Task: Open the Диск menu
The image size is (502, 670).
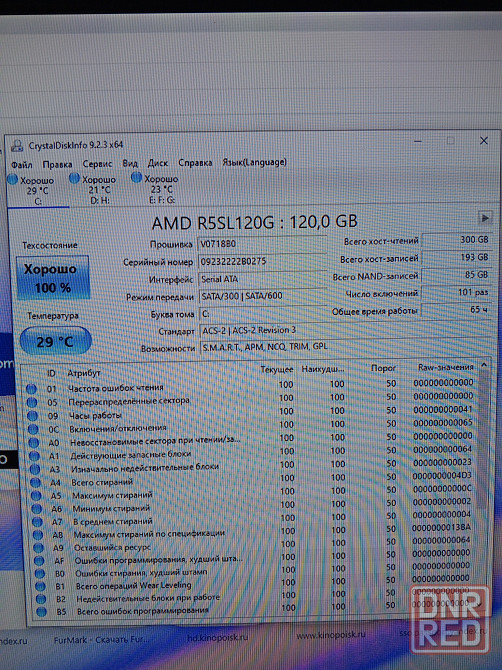Action: pyautogui.click(x=158, y=163)
